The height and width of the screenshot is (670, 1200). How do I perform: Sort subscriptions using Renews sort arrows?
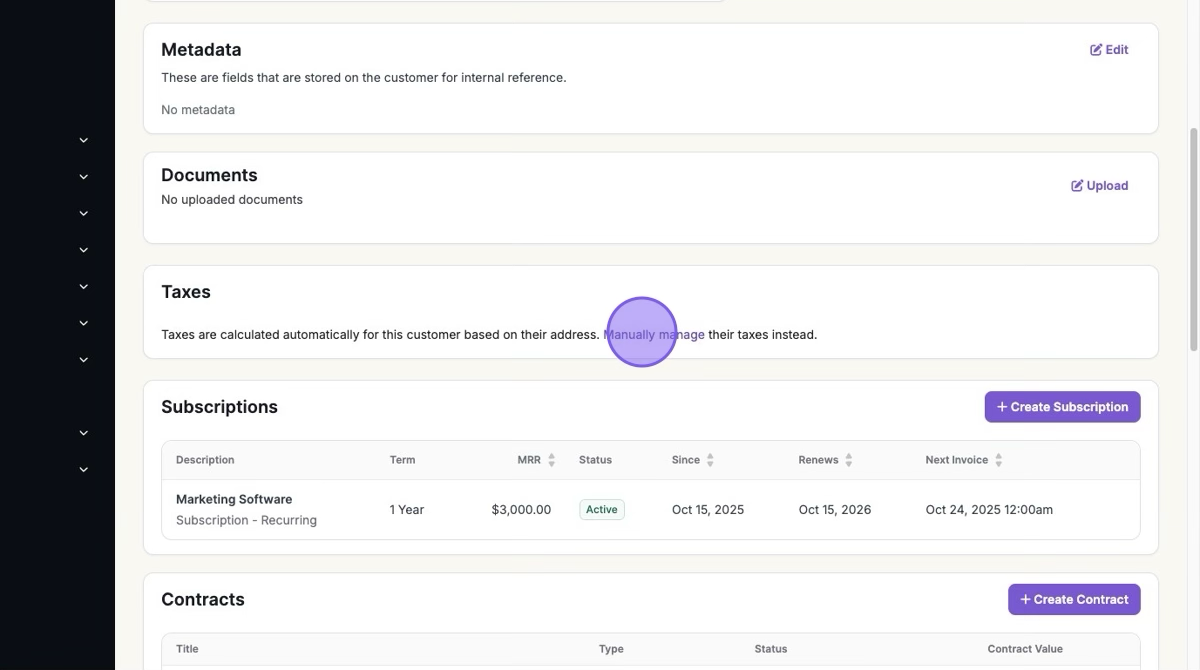point(849,460)
